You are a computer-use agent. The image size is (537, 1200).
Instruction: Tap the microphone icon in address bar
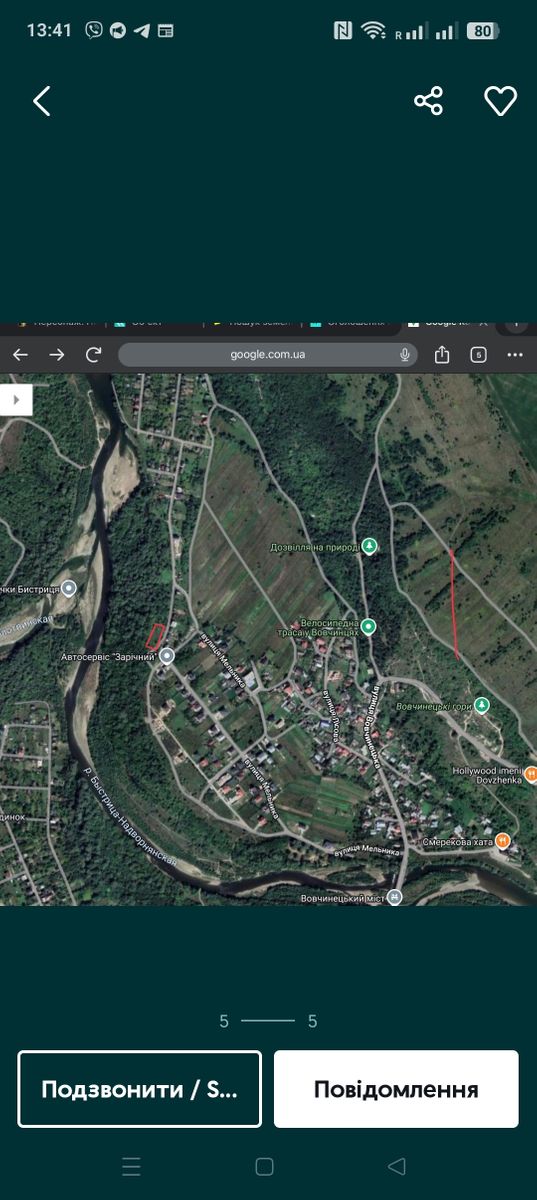(x=405, y=354)
